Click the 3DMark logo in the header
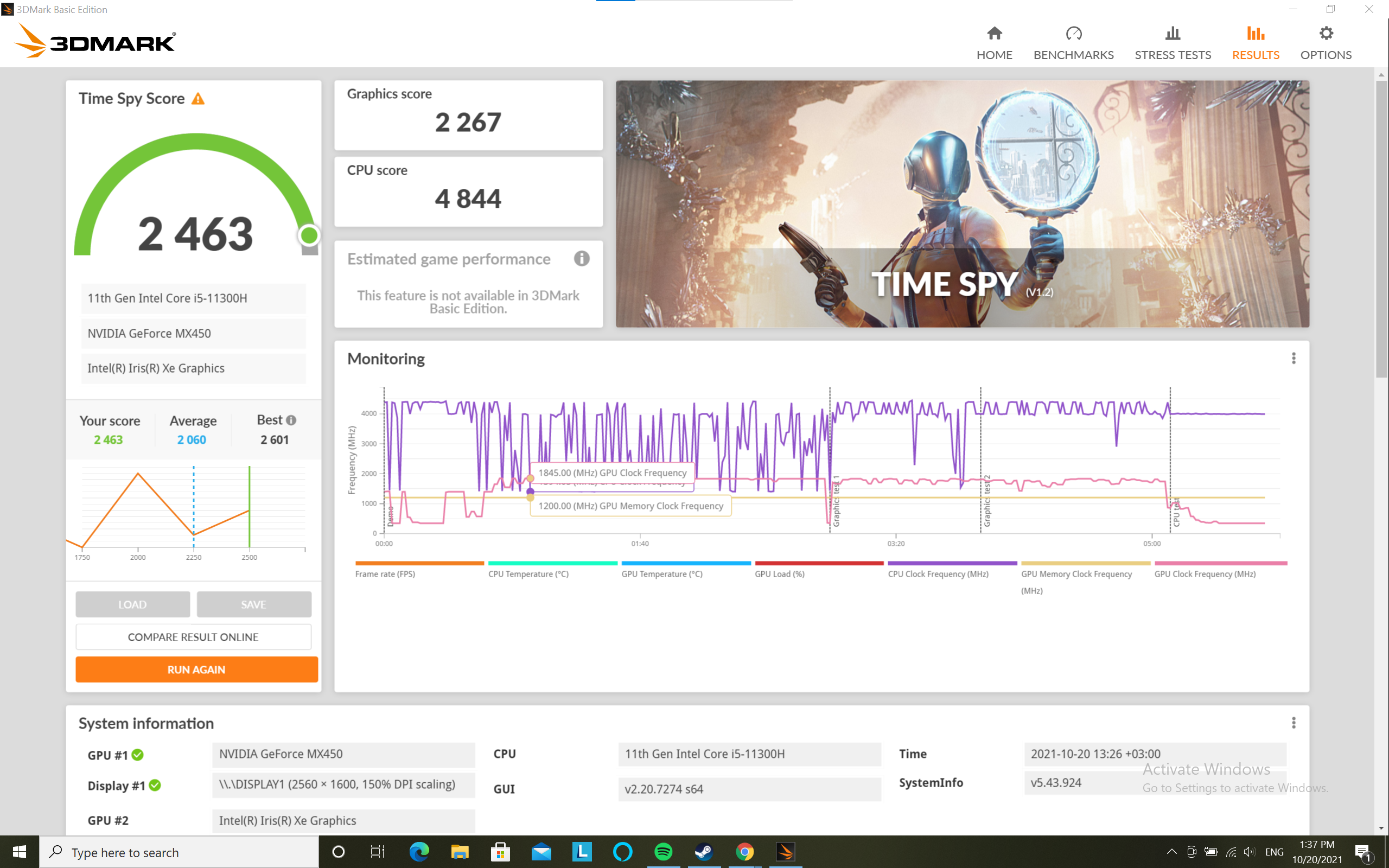Screen dimensions: 1389x868 pos(95,41)
